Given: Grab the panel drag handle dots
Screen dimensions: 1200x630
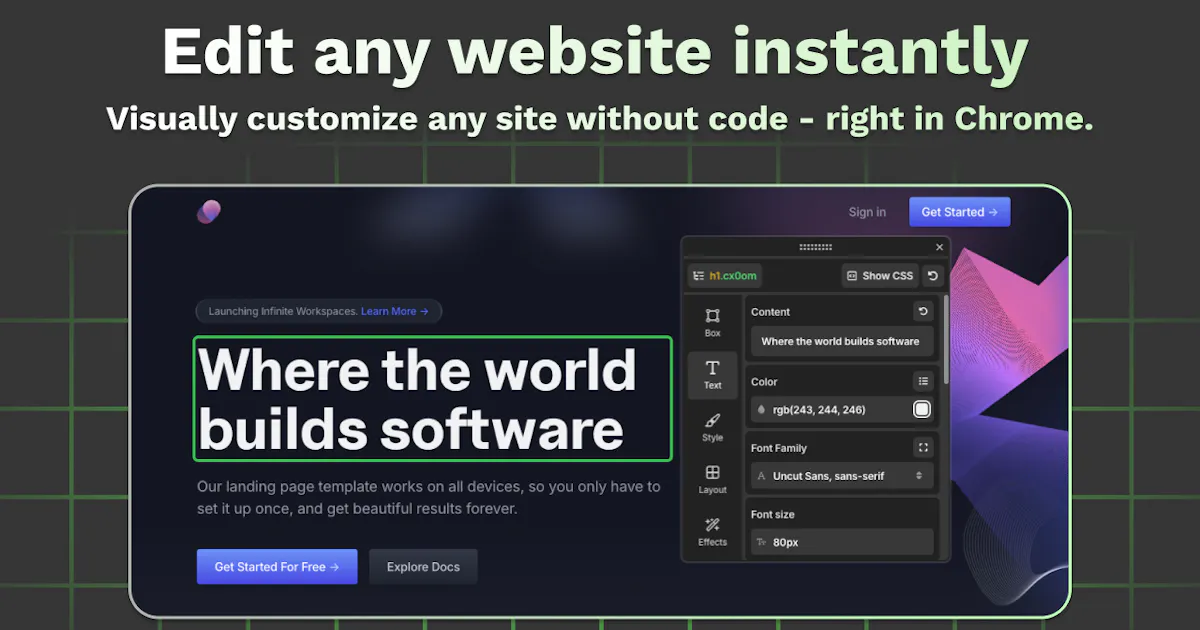Looking at the screenshot, I should pos(815,247).
